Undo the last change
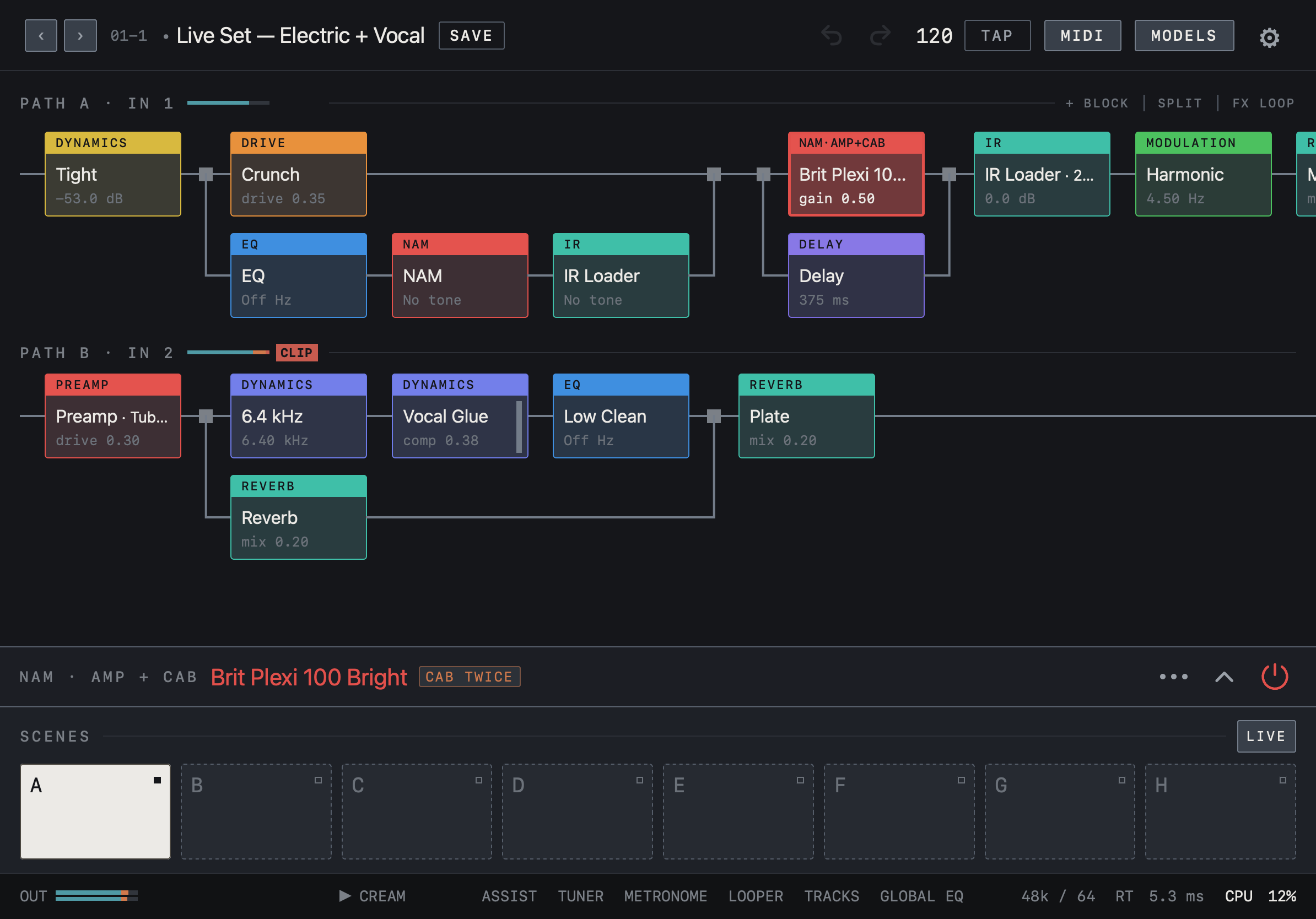Image resolution: width=1316 pixels, height=919 pixels. pyautogui.click(x=832, y=35)
